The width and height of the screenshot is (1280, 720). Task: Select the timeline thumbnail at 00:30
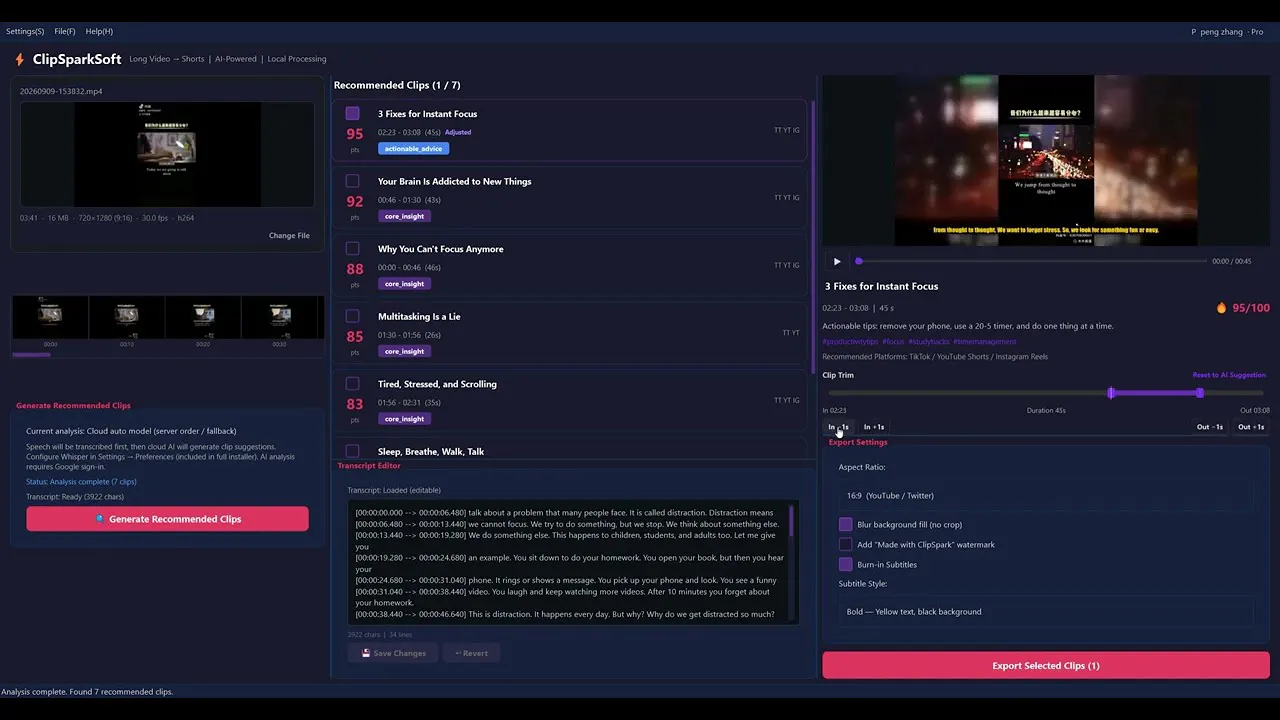[279, 318]
